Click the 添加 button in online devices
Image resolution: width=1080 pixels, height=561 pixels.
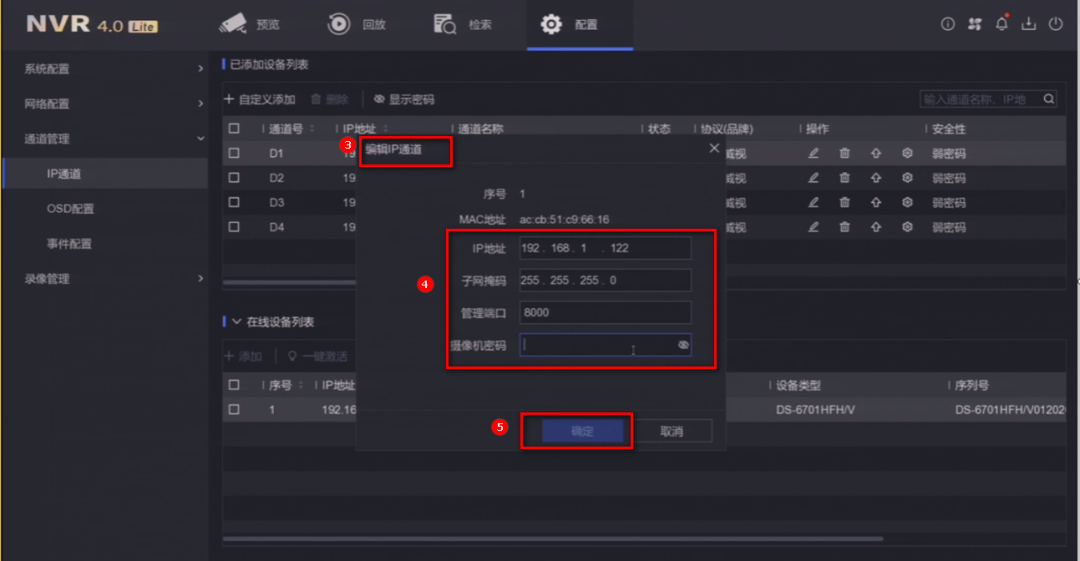click(x=243, y=356)
